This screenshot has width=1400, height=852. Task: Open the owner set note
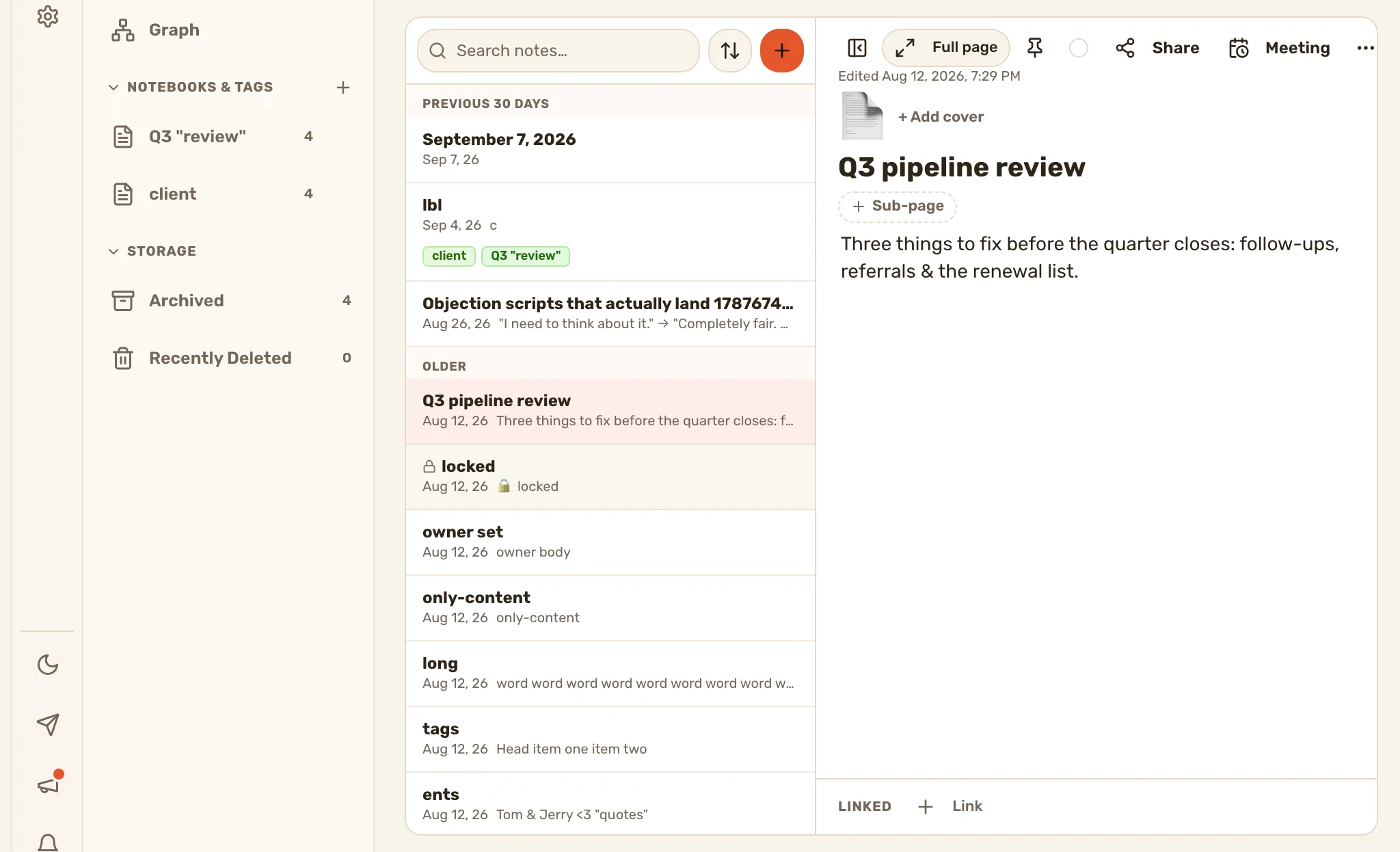coord(610,542)
